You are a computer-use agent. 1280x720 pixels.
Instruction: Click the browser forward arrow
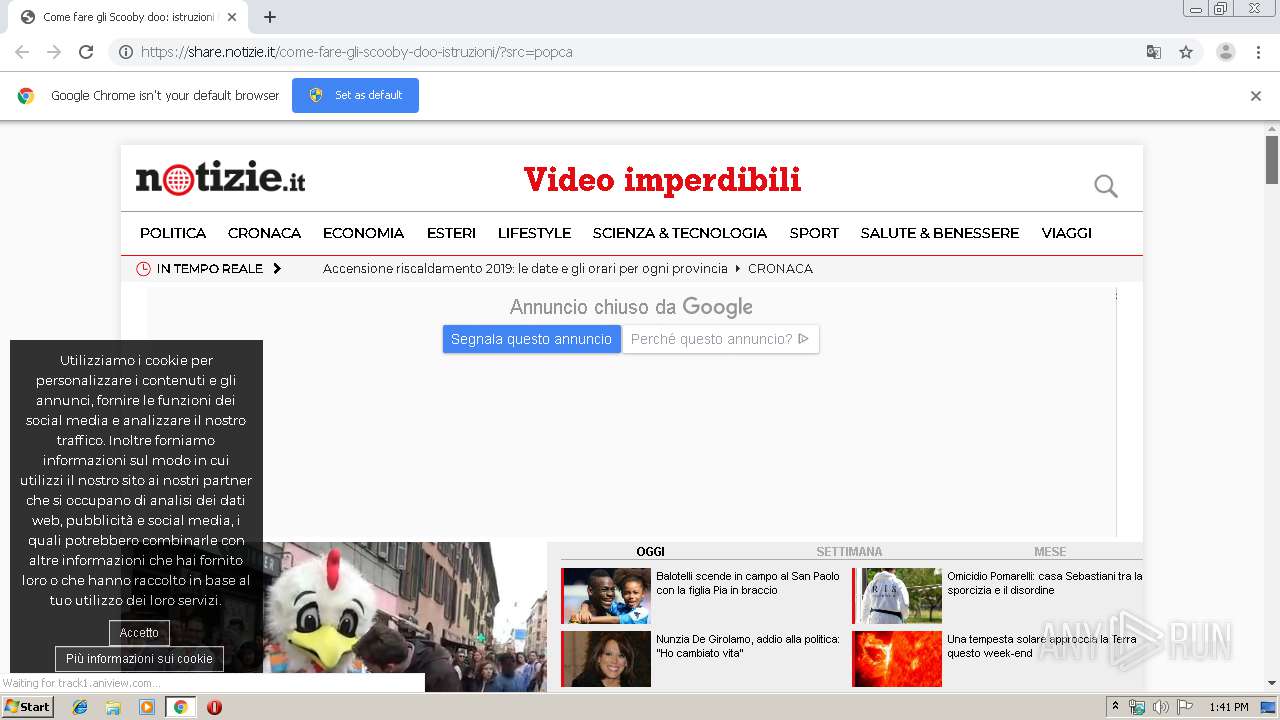54,52
